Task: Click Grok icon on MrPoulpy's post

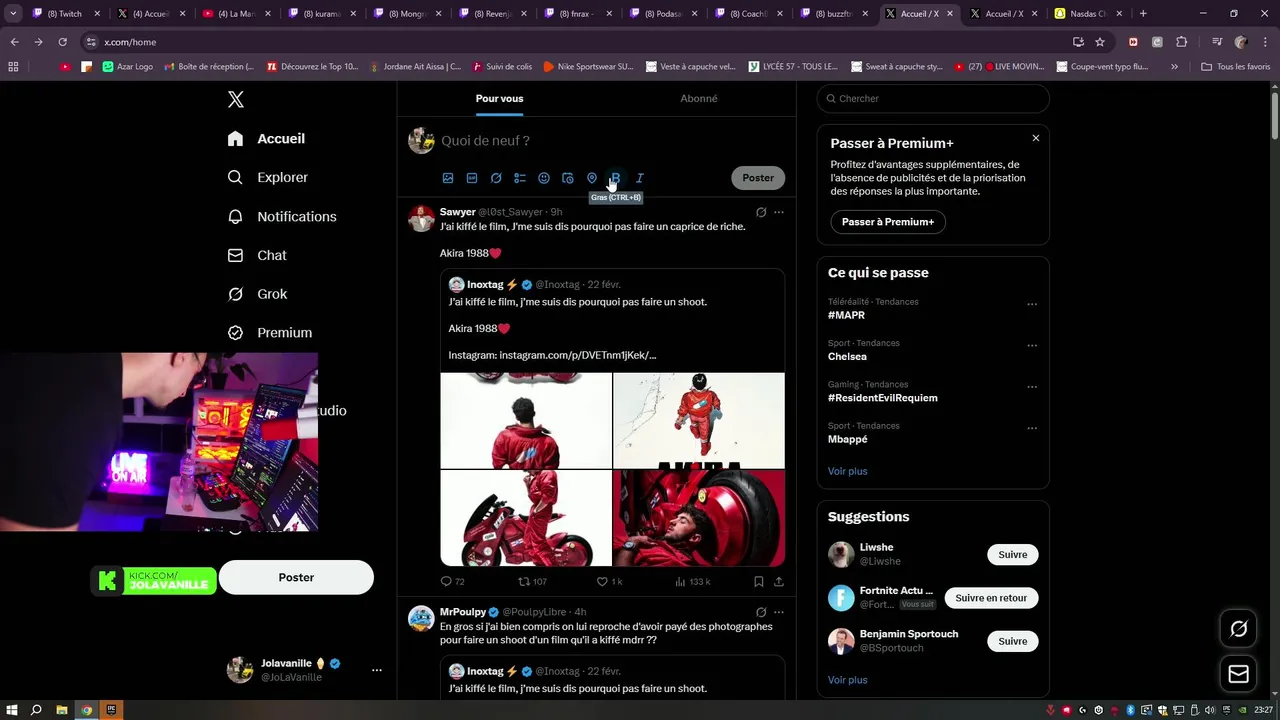Action: click(761, 612)
